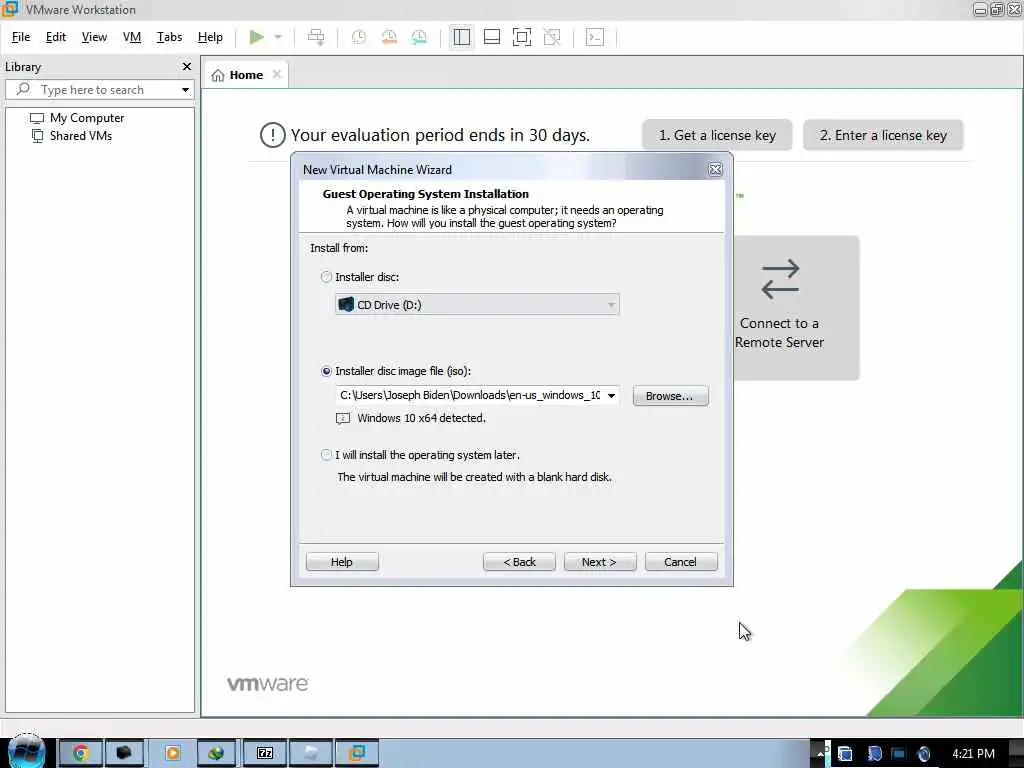Viewport: 1024px width, 768px height.
Task: Click the Revert to Snapshot icon
Action: [389, 37]
